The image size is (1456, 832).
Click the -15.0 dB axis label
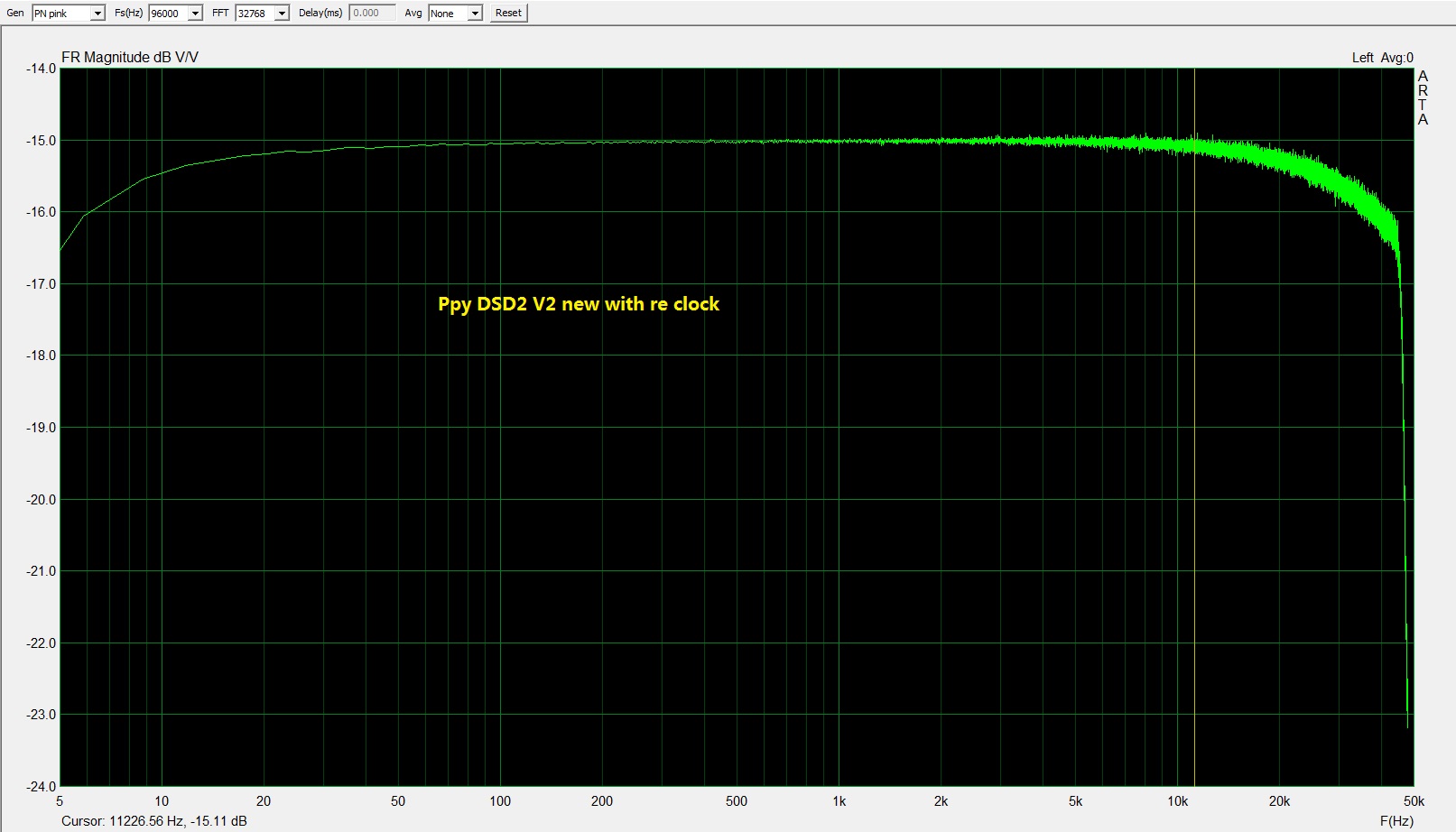coord(41,141)
